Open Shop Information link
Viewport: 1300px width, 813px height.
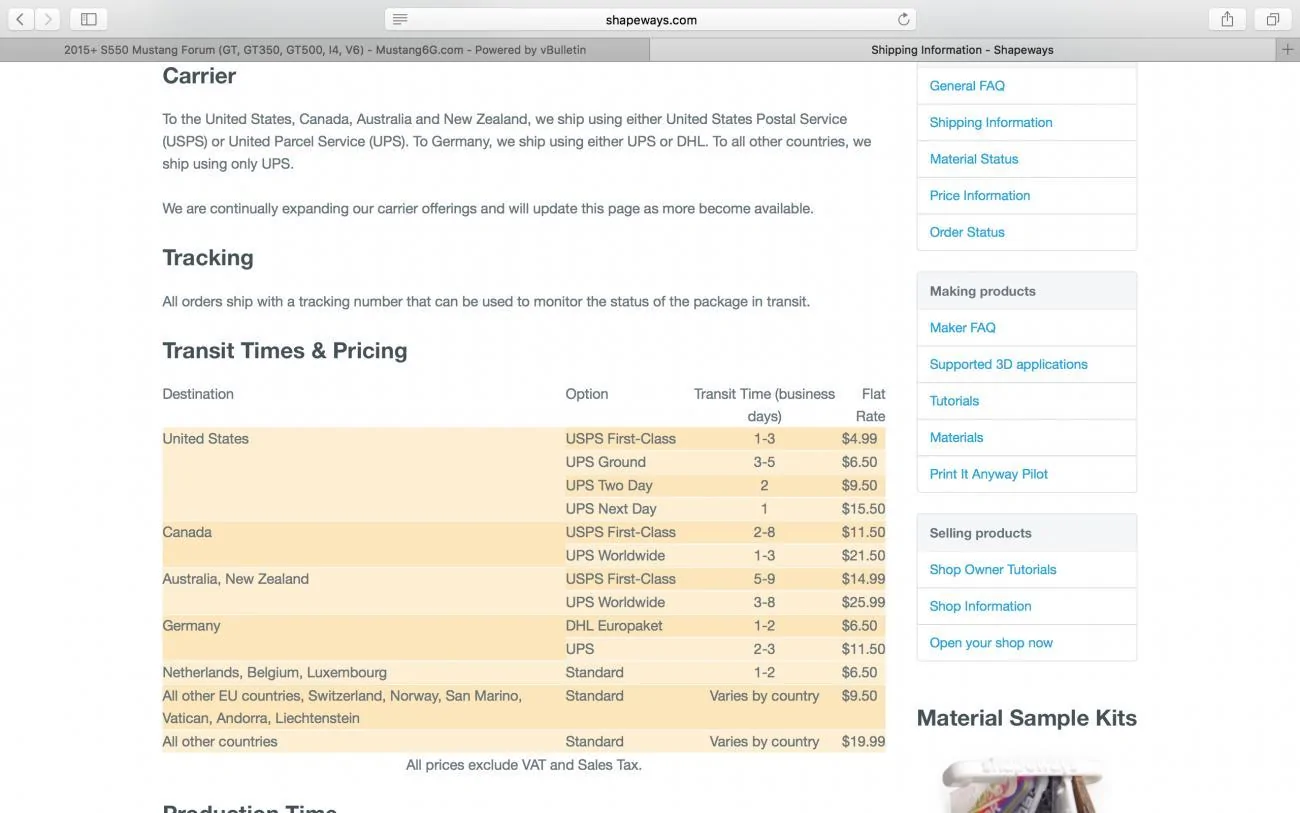980,606
